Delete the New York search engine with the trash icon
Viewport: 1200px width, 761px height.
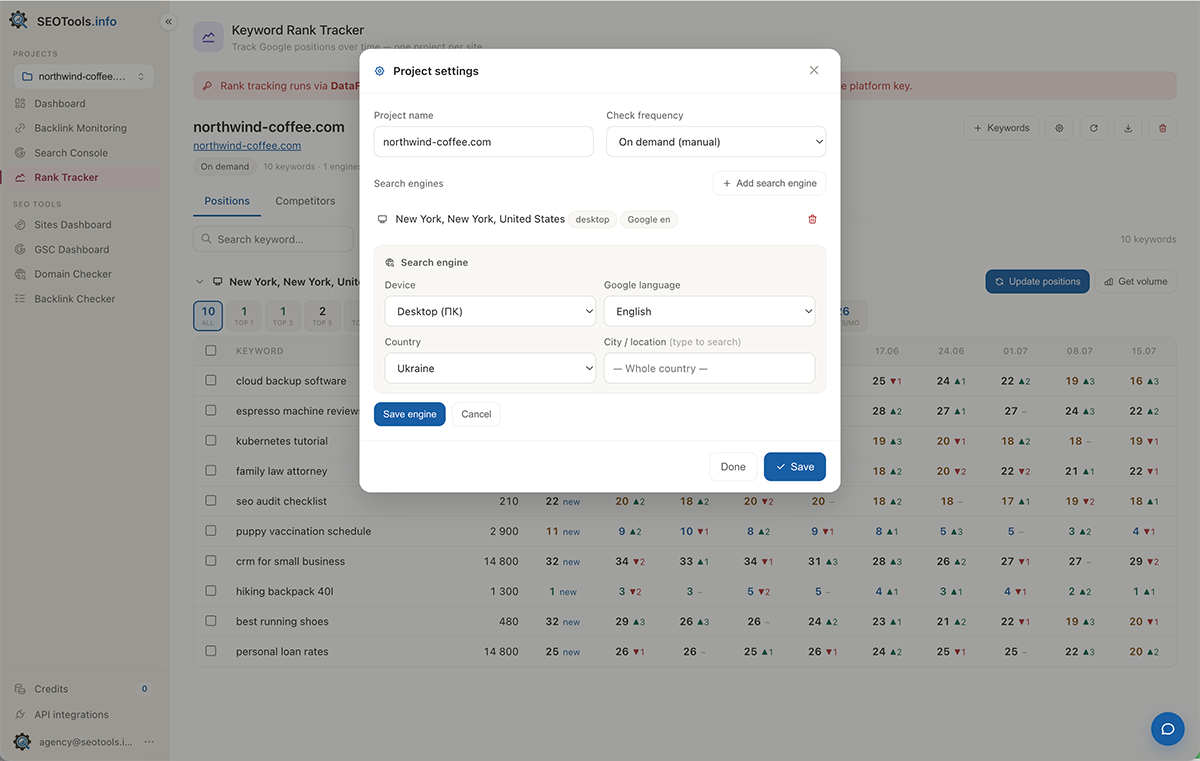[812, 219]
